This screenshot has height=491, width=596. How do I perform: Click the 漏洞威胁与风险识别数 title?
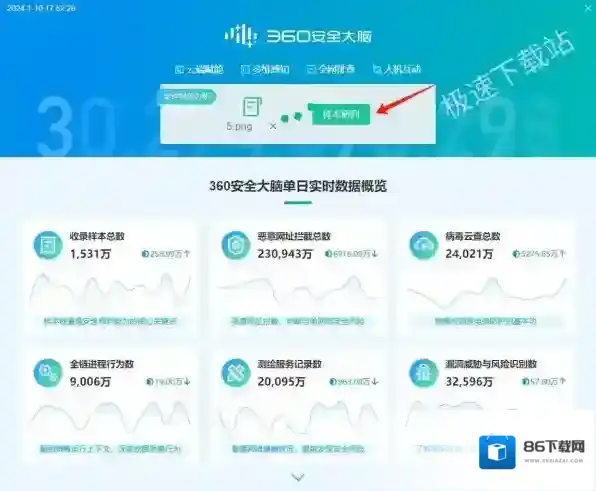[x=491, y=364]
